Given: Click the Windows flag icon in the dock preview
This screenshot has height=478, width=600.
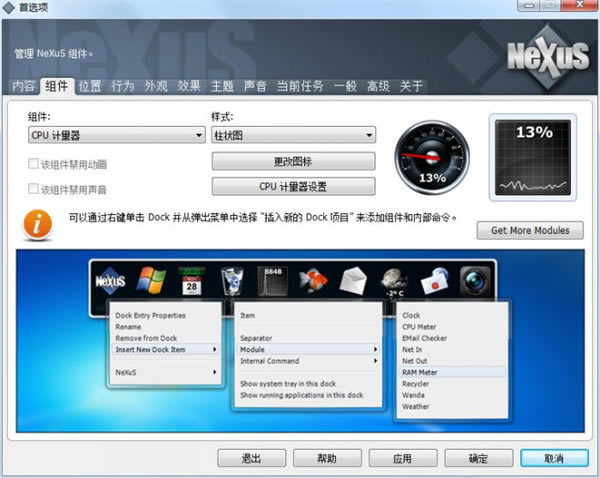Looking at the screenshot, I should [152, 281].
